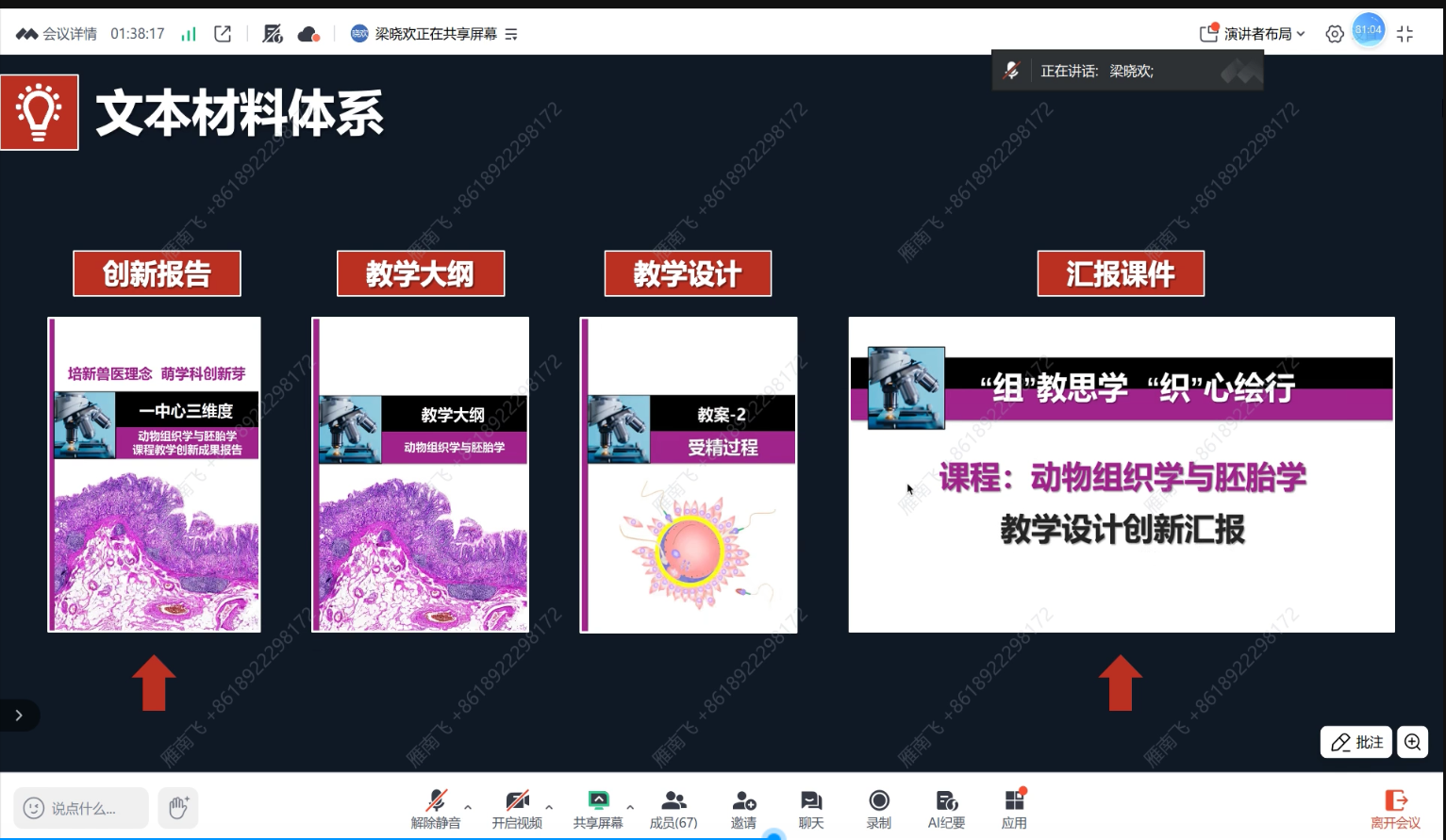Open the 批注 annotation tool
The width and height of the screenshot is (1446, 840).
(1355, 742)
